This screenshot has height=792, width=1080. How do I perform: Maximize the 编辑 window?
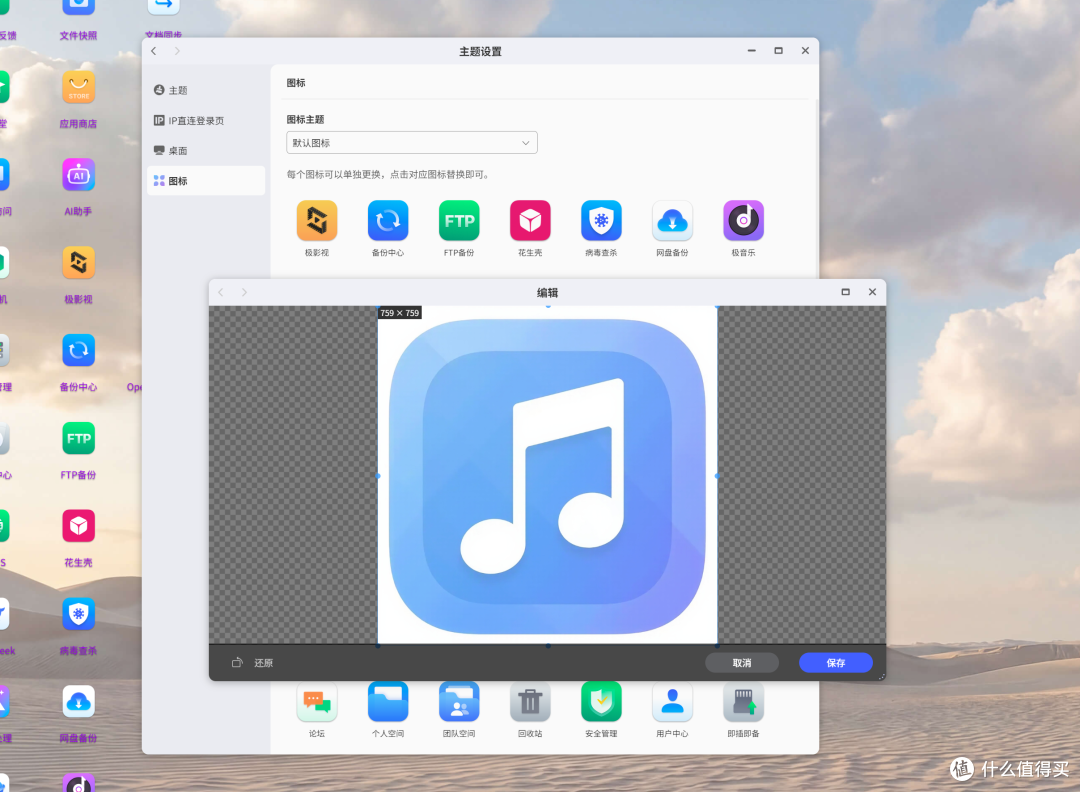point(846,292)
